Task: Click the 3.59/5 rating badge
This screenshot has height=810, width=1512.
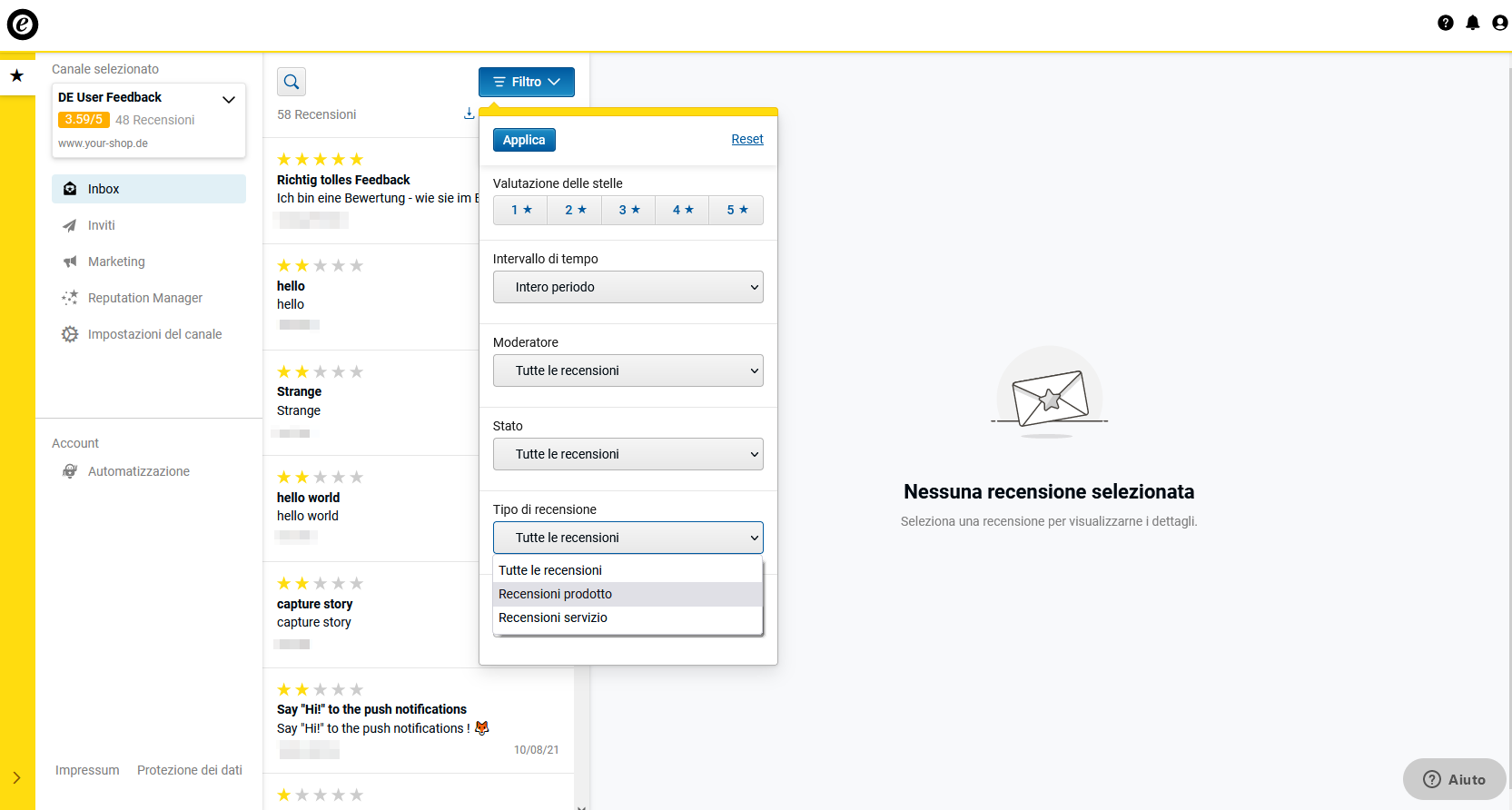Action: (84, 120)
